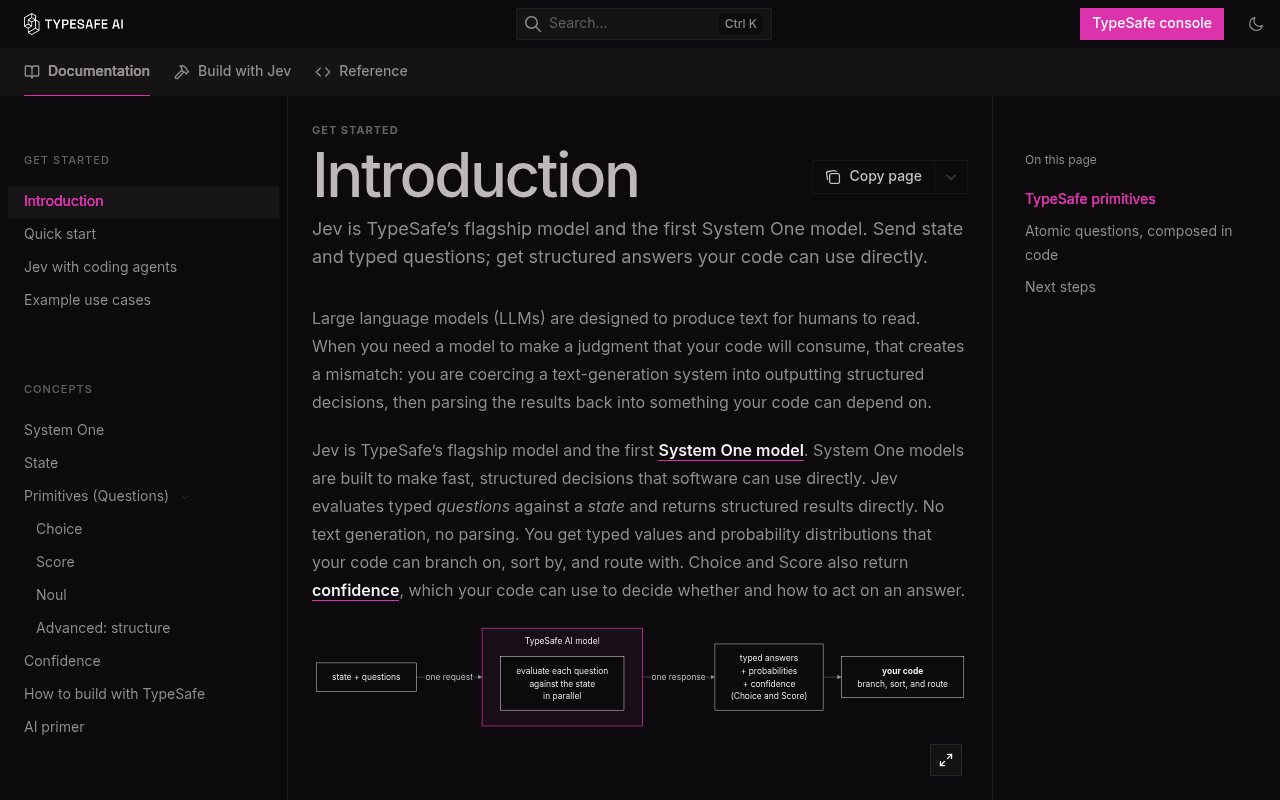The width and height of the screenshot is (1280, 800).
Task: Click the TypeSafe AI logo
Action: (x=74, y=24)
